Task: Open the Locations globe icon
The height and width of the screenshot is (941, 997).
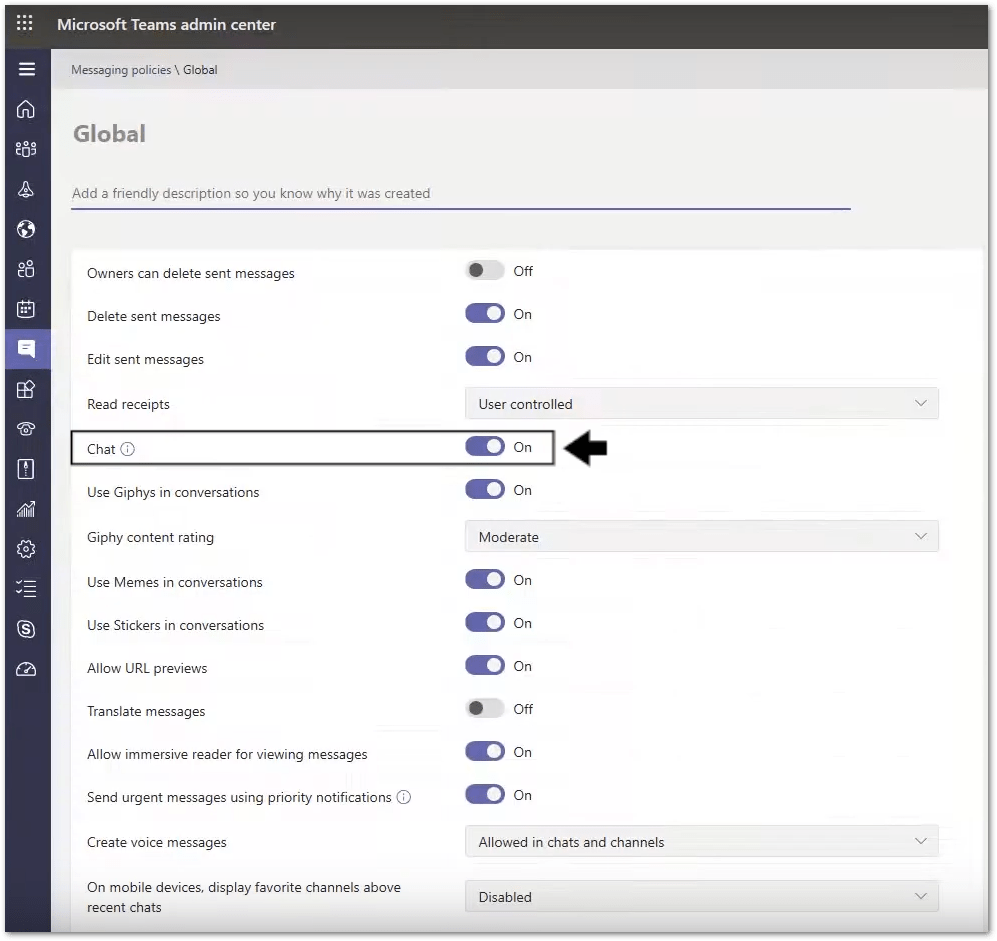Action: click(26, 229)
